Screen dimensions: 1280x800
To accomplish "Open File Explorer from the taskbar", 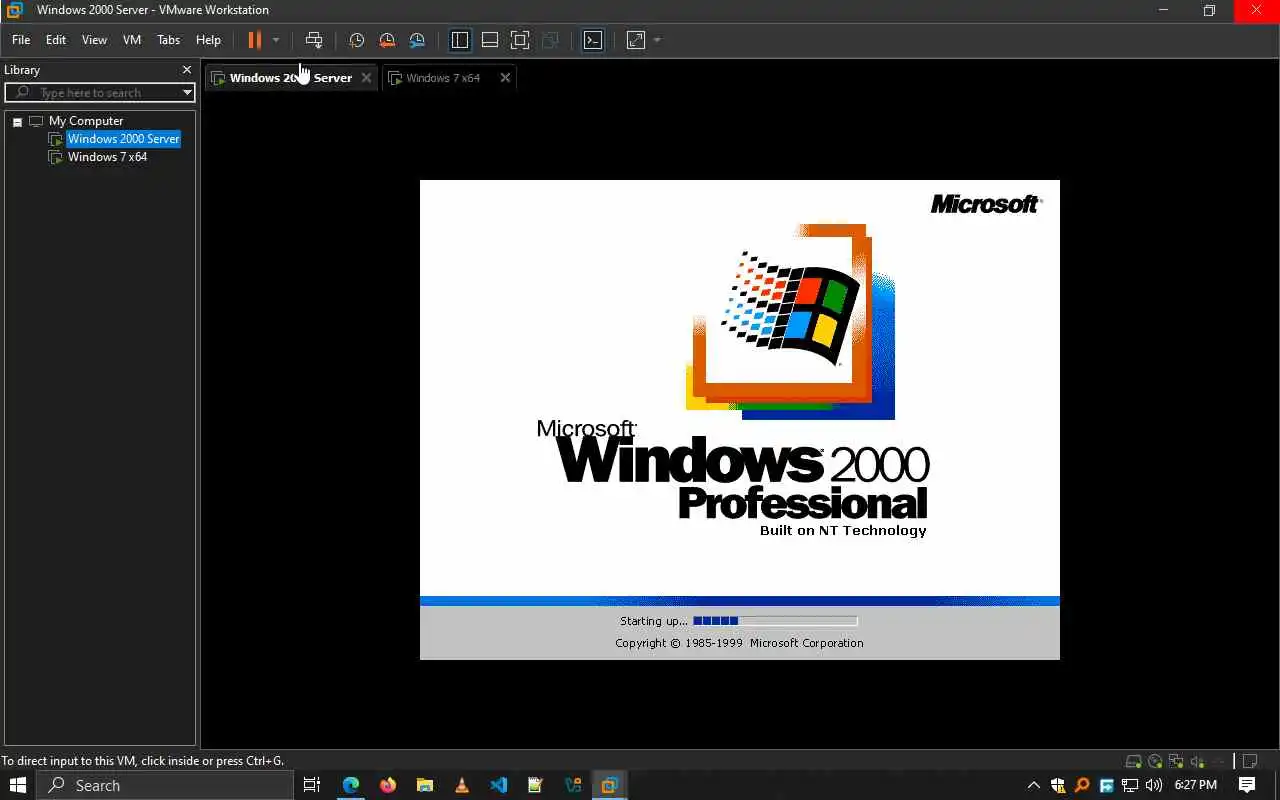I will click(x=425, y=785).
